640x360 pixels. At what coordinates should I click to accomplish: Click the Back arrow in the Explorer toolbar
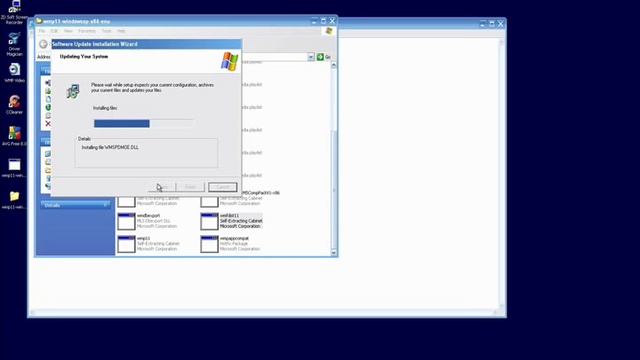(43, 44)
